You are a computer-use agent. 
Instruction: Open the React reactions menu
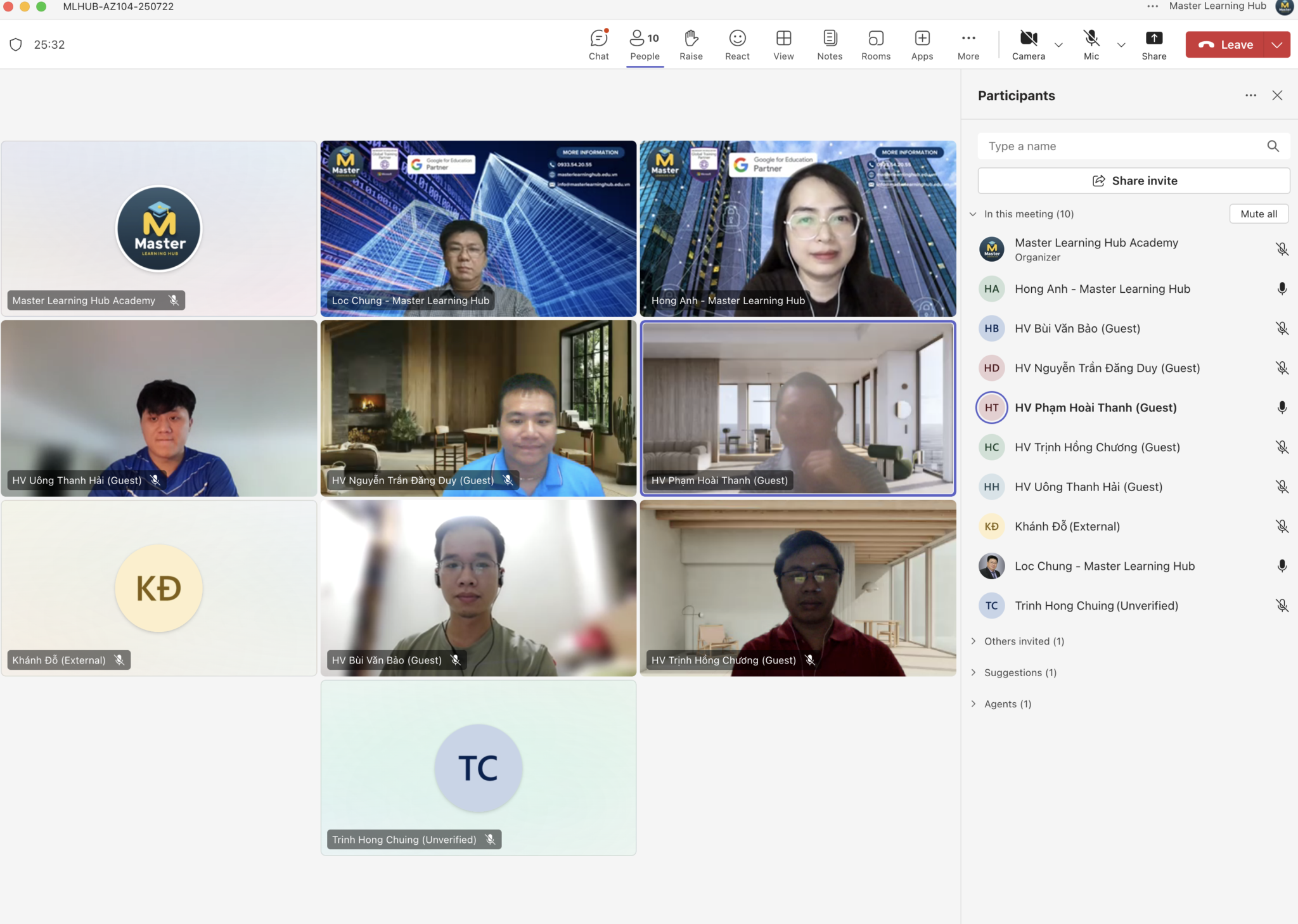[x=736, y=44]
